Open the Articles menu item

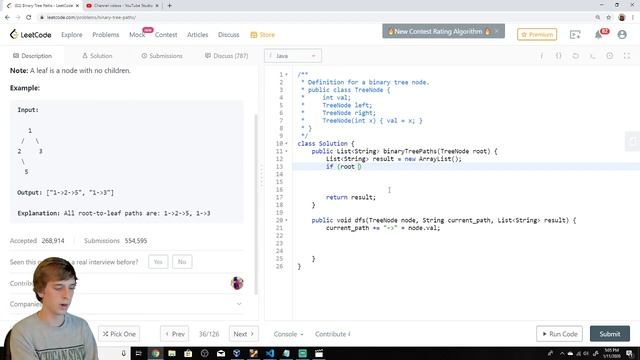coord(198,35)
